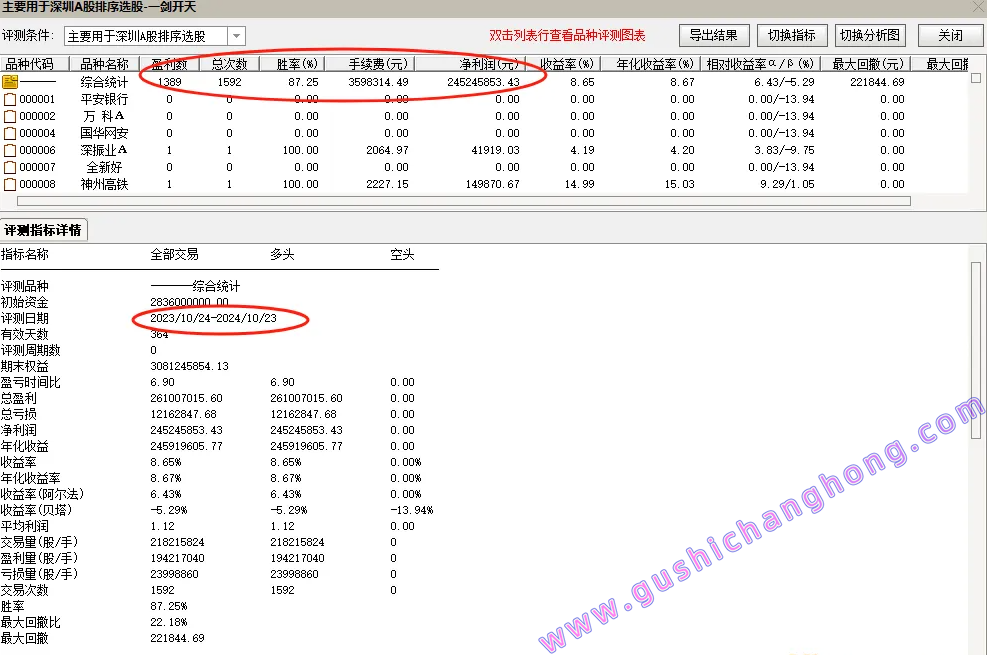987x655 pixels.
Task: Click the 综合统计 name in the list
Action: click(x=104, y=82)
